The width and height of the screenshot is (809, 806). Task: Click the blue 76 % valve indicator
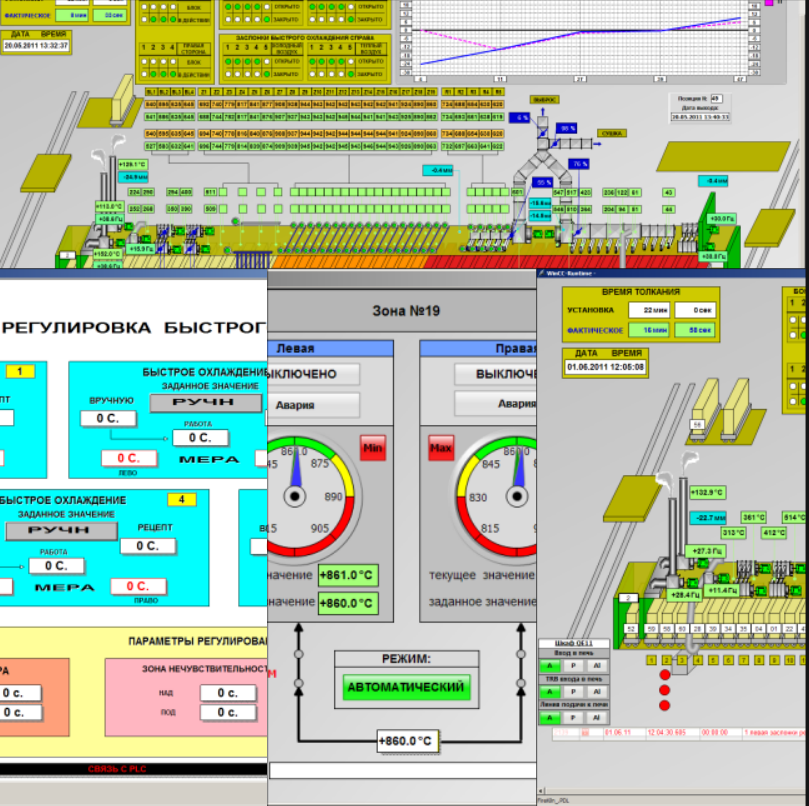pos(578,164)
